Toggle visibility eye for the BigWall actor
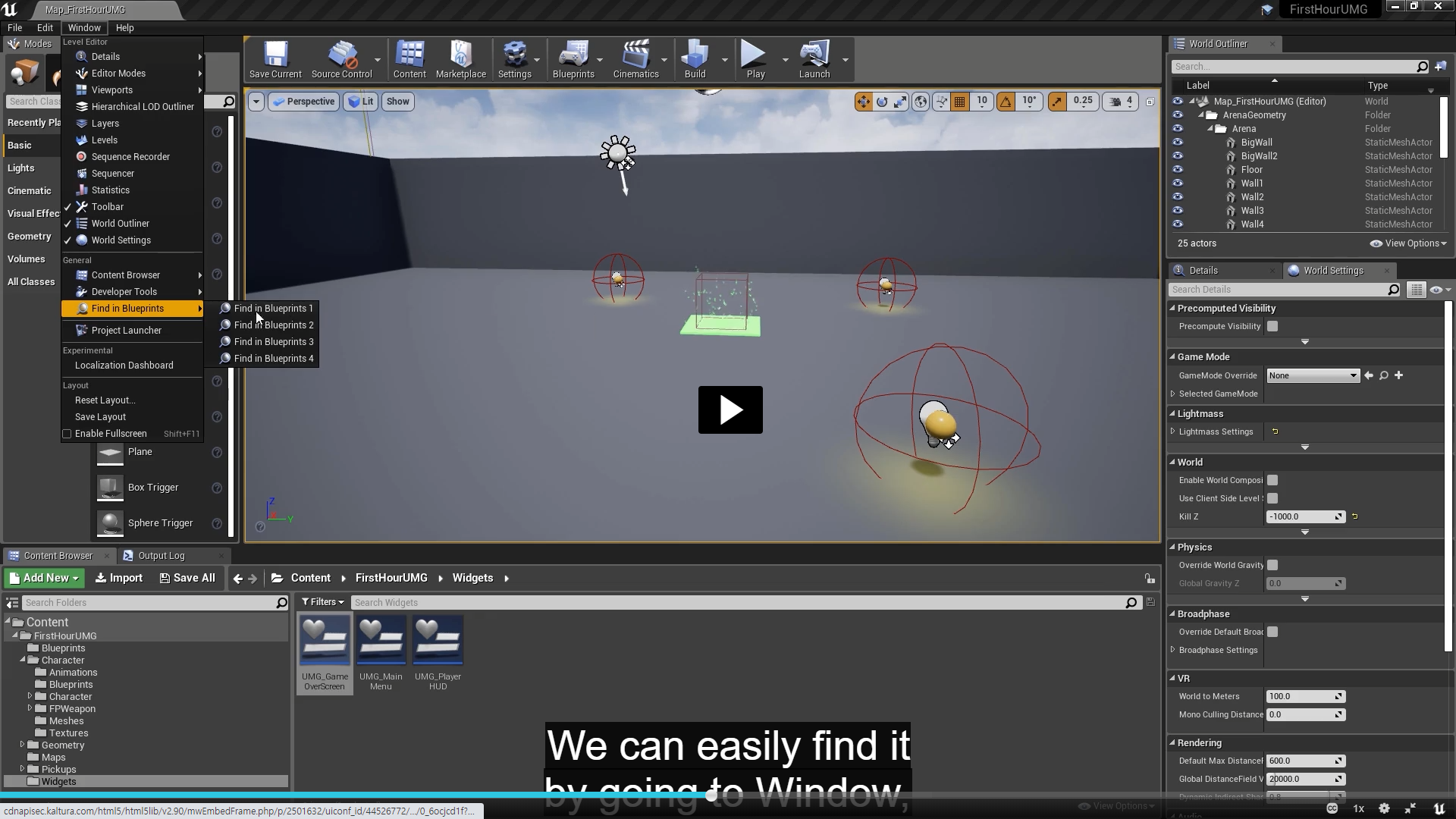Screen dimensions: 1456x819 tap(1178, 143)
